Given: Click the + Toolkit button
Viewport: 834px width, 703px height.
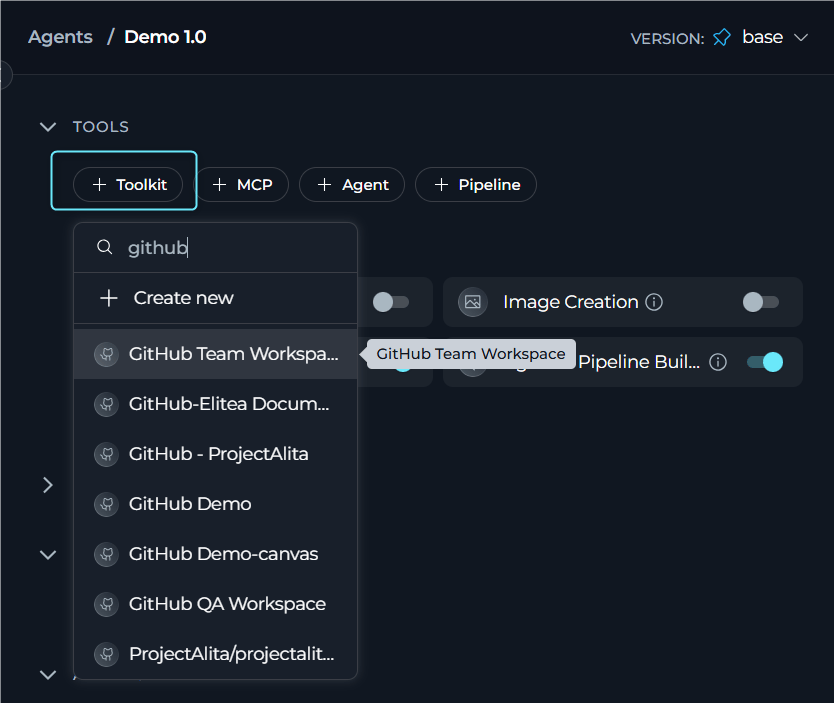Looking at the screenshot, I should click(128, 185).
